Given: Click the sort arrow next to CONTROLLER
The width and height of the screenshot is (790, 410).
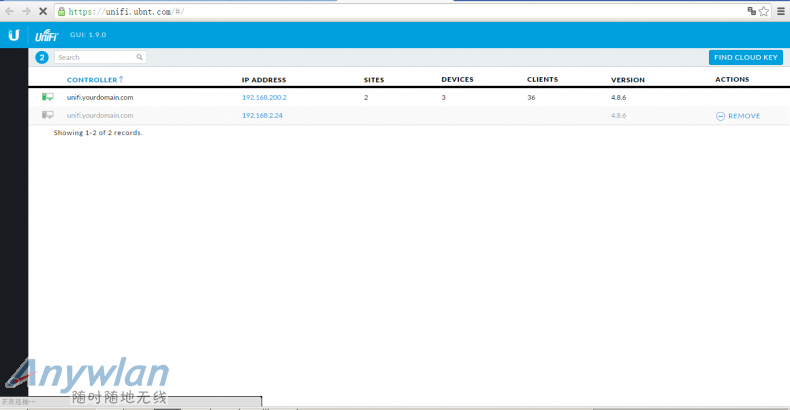Looking at the screenshot, I should 121,79.
